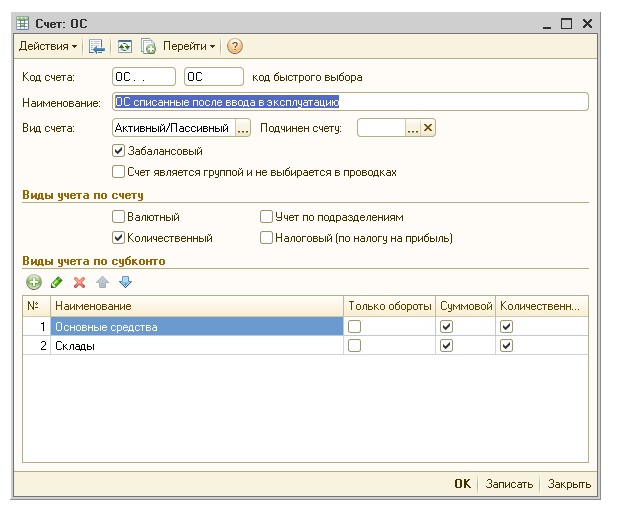Open the Вид счета selection button
The image size is (619, 514).
click(243, 128)
